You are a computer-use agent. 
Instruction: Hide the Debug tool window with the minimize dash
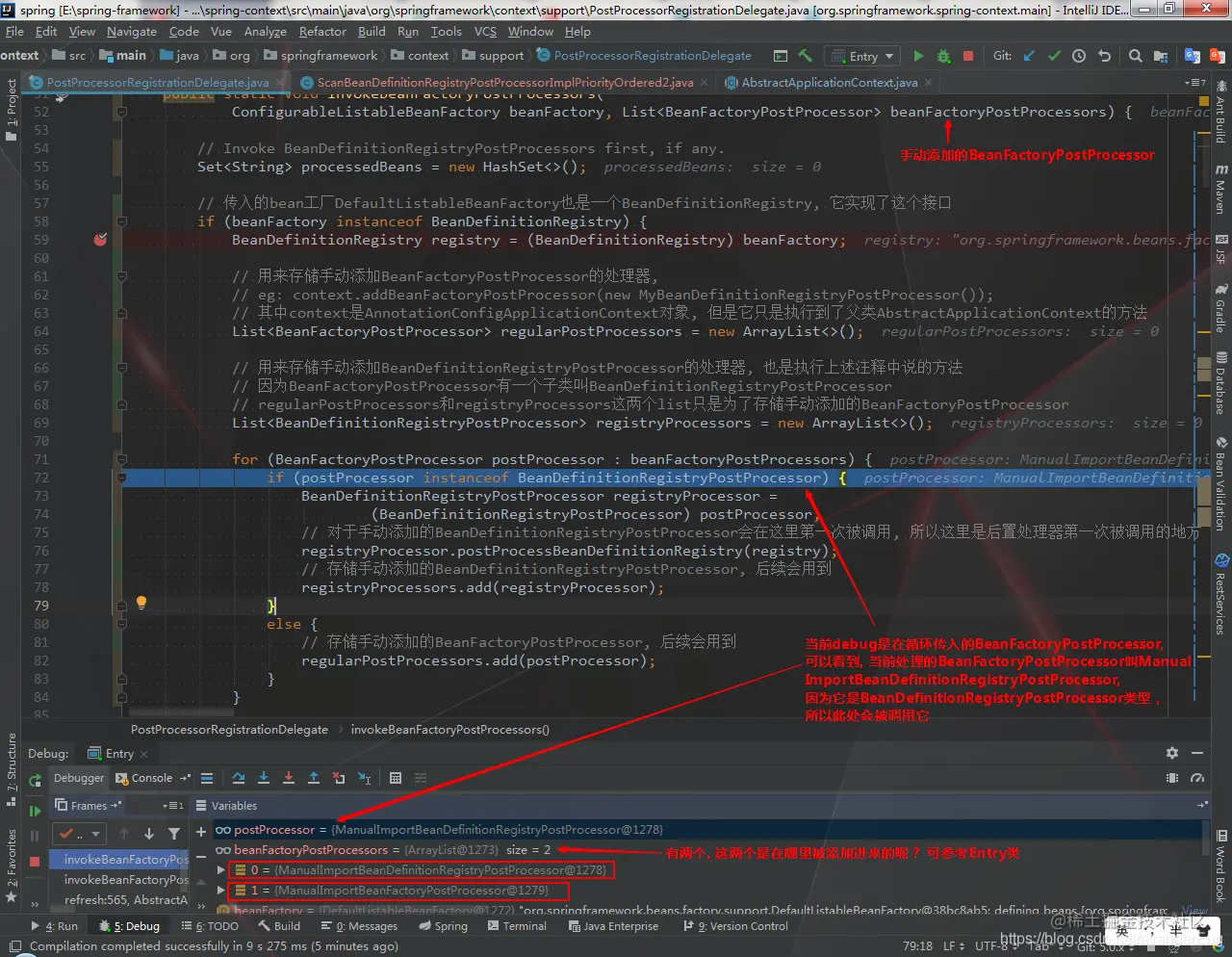click(x=1197, y=753)
